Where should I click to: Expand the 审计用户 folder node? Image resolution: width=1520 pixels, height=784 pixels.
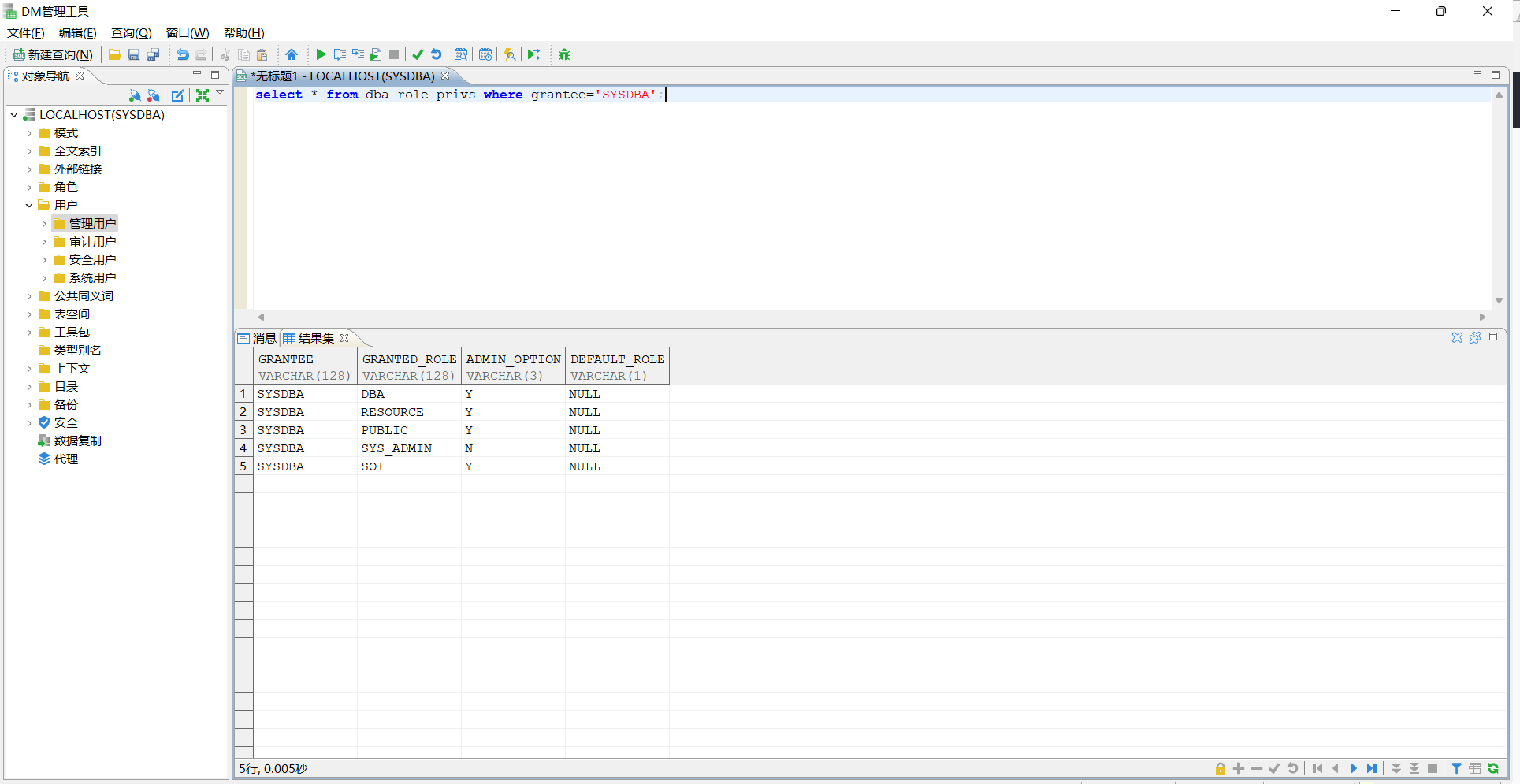point(44,242)
